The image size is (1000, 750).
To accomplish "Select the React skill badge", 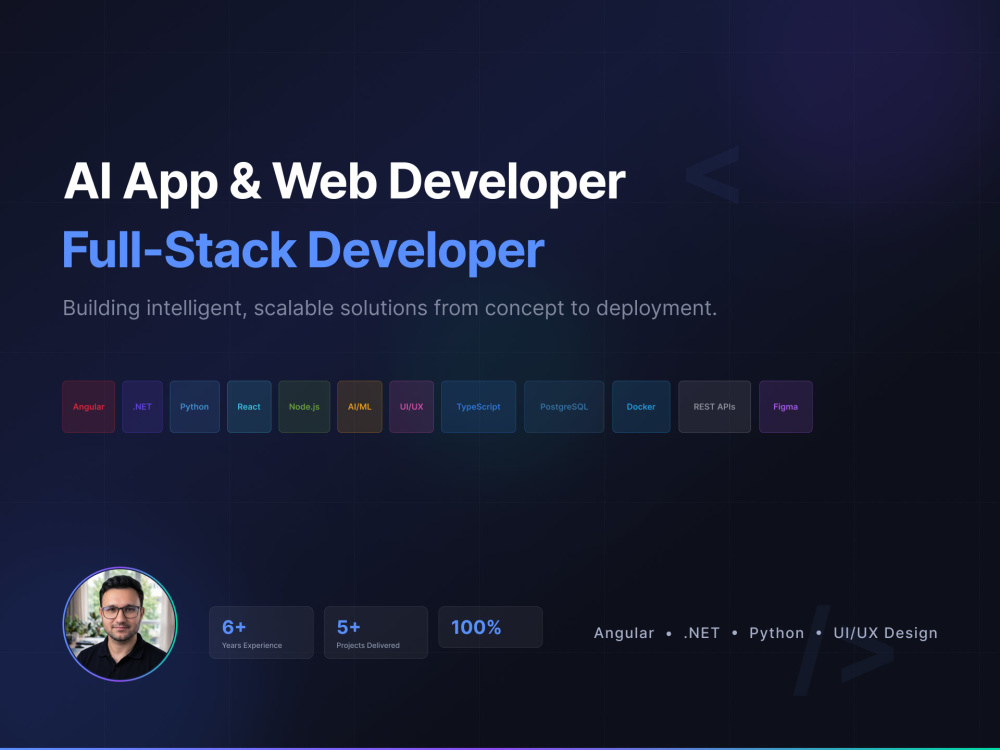I will (x=249, y=407).
